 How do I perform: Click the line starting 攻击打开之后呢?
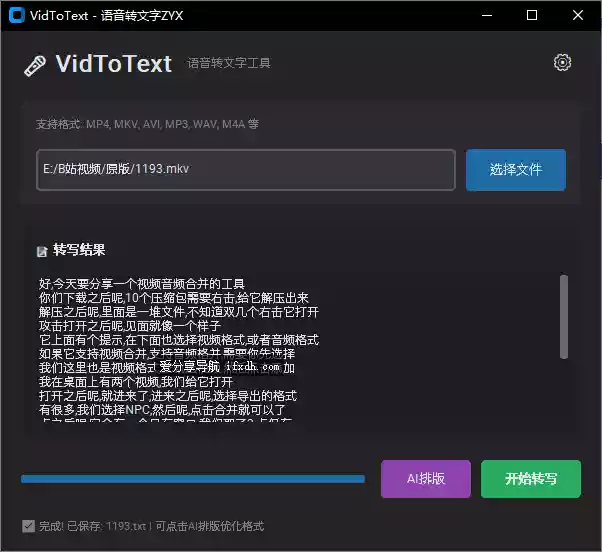click(x=130, y=326)
